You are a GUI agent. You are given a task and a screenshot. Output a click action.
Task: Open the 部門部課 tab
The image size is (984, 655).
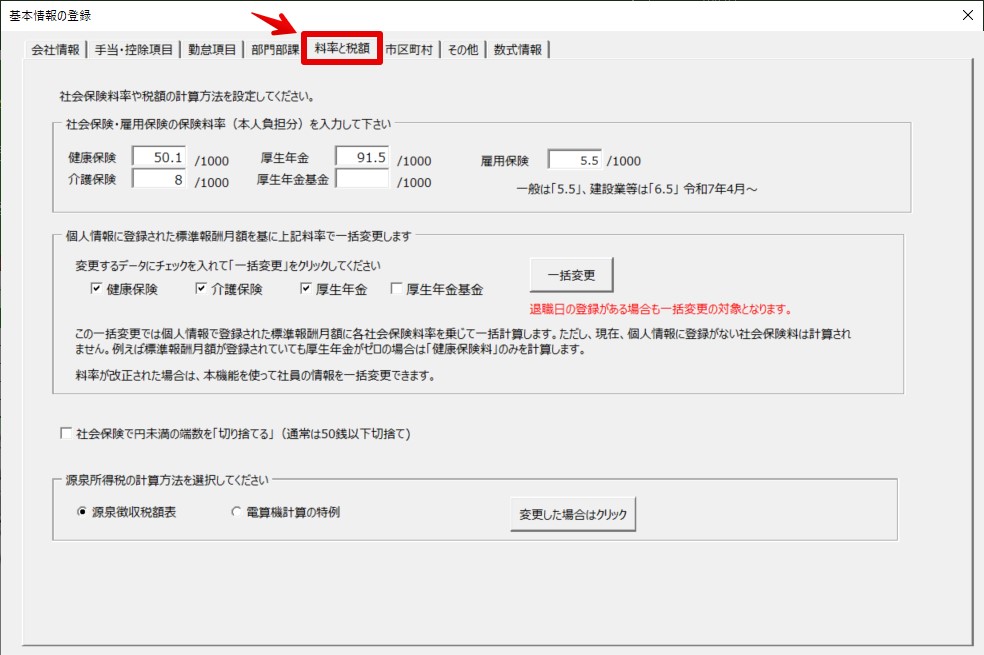pos(275,50)
